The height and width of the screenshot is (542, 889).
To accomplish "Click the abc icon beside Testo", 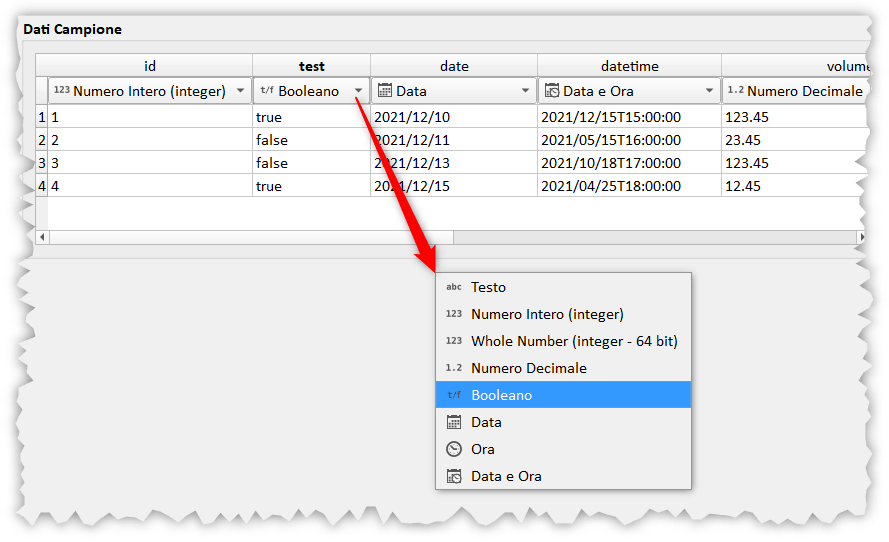I will 454,287.
